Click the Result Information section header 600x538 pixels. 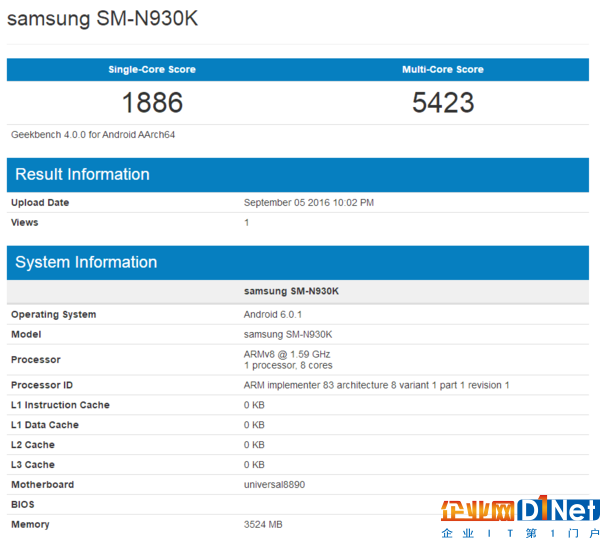pos(298,174)
